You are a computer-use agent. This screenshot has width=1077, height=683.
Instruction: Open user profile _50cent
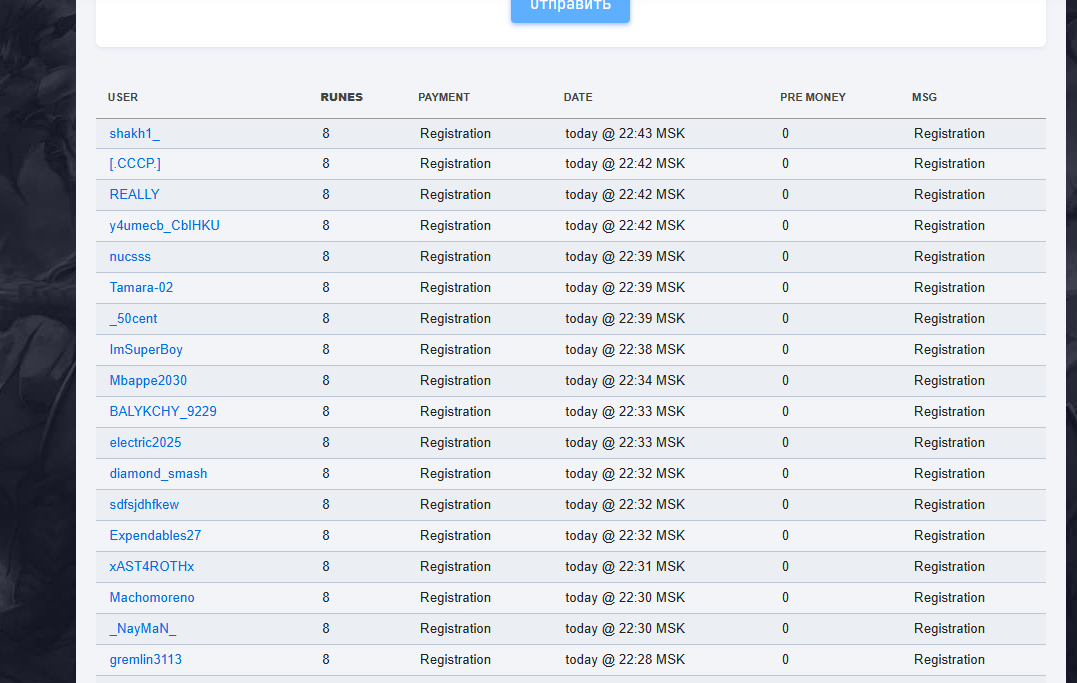133,318
